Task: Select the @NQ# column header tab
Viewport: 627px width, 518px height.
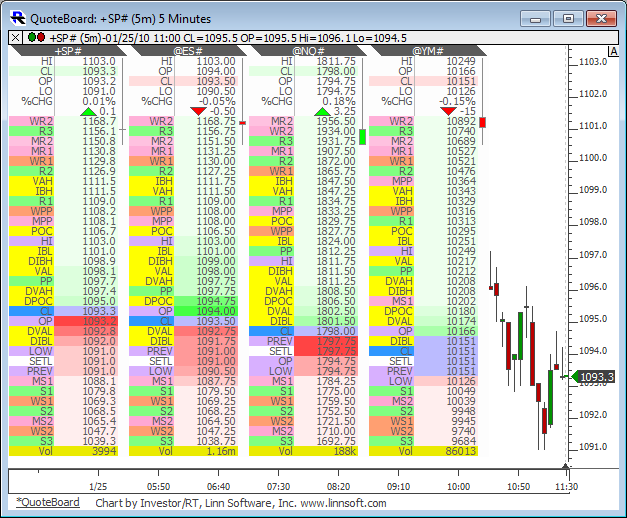Action: [308, 51]
